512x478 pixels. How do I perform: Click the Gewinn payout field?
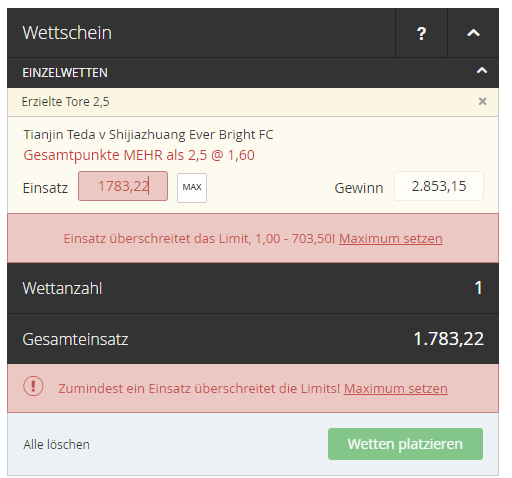click(439, 186)
